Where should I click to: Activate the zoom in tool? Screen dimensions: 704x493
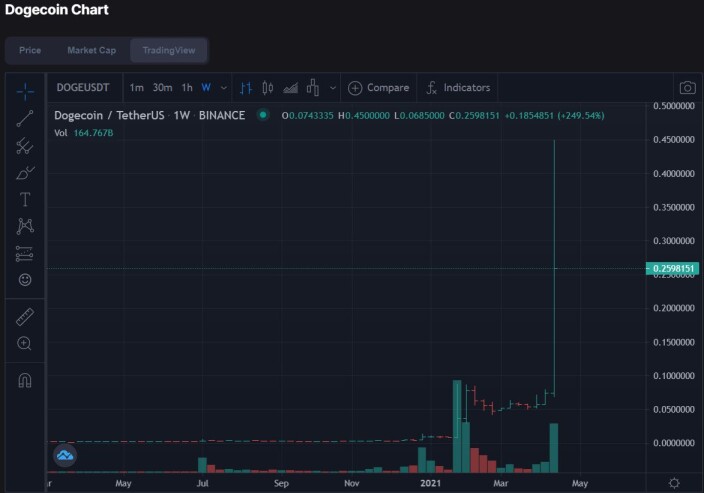pyautogui.click(x=24, y=344)
